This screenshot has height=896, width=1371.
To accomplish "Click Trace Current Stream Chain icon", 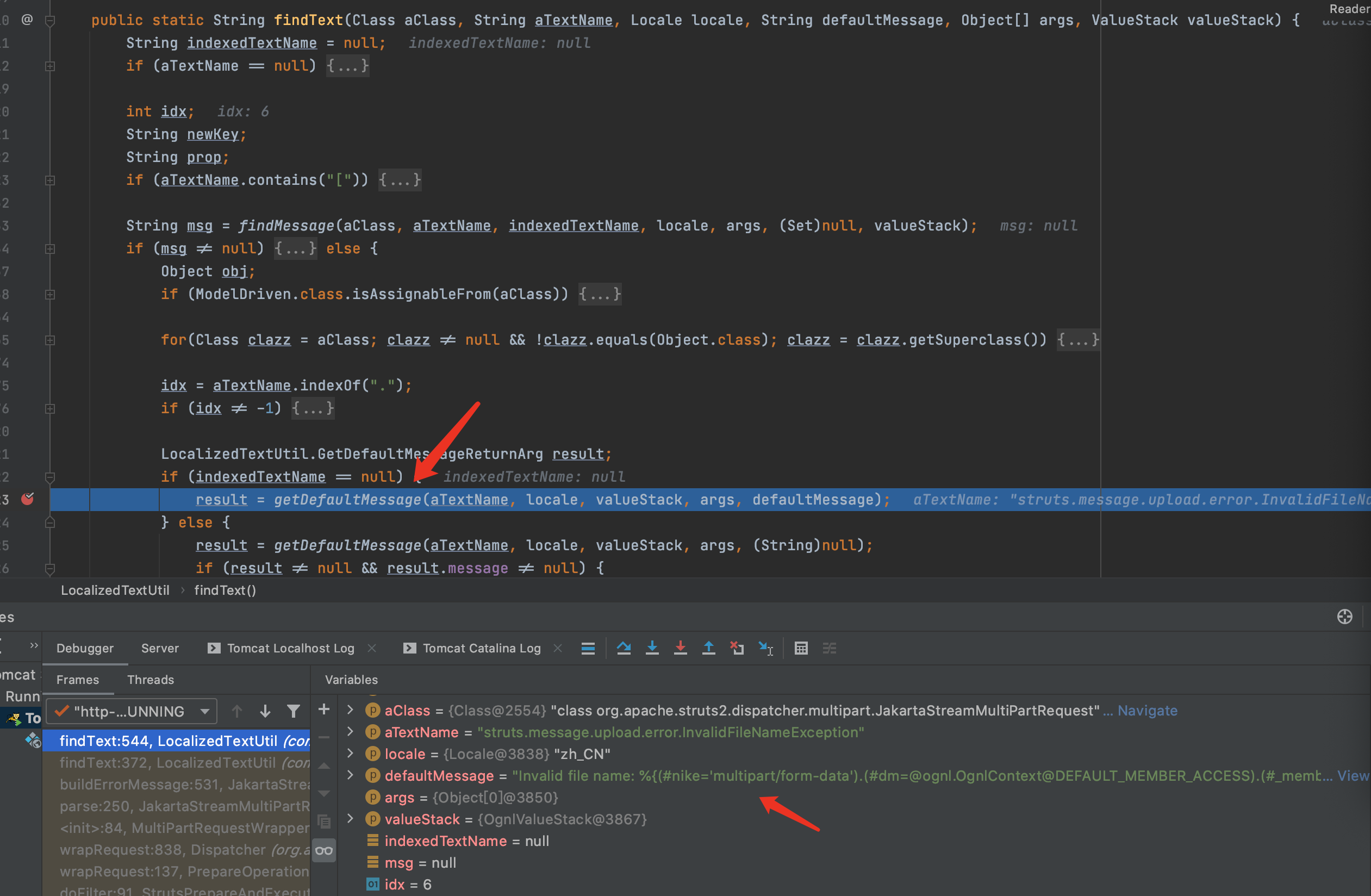I will [830, 648].
